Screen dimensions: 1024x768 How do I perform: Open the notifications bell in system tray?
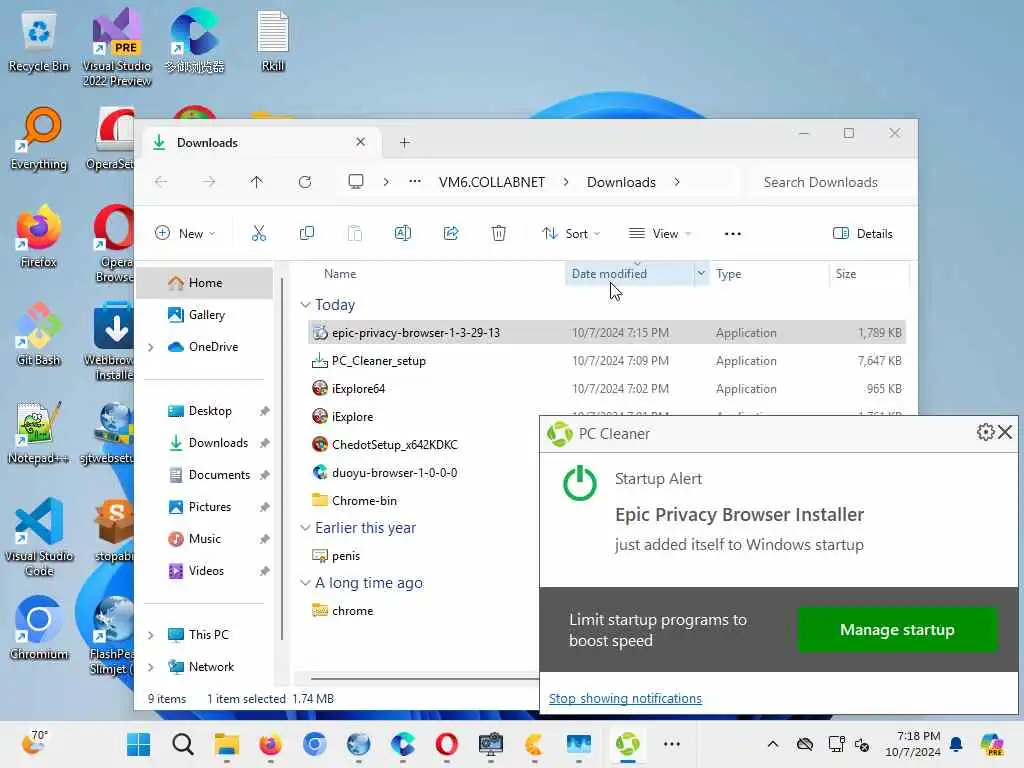[956, 744]
